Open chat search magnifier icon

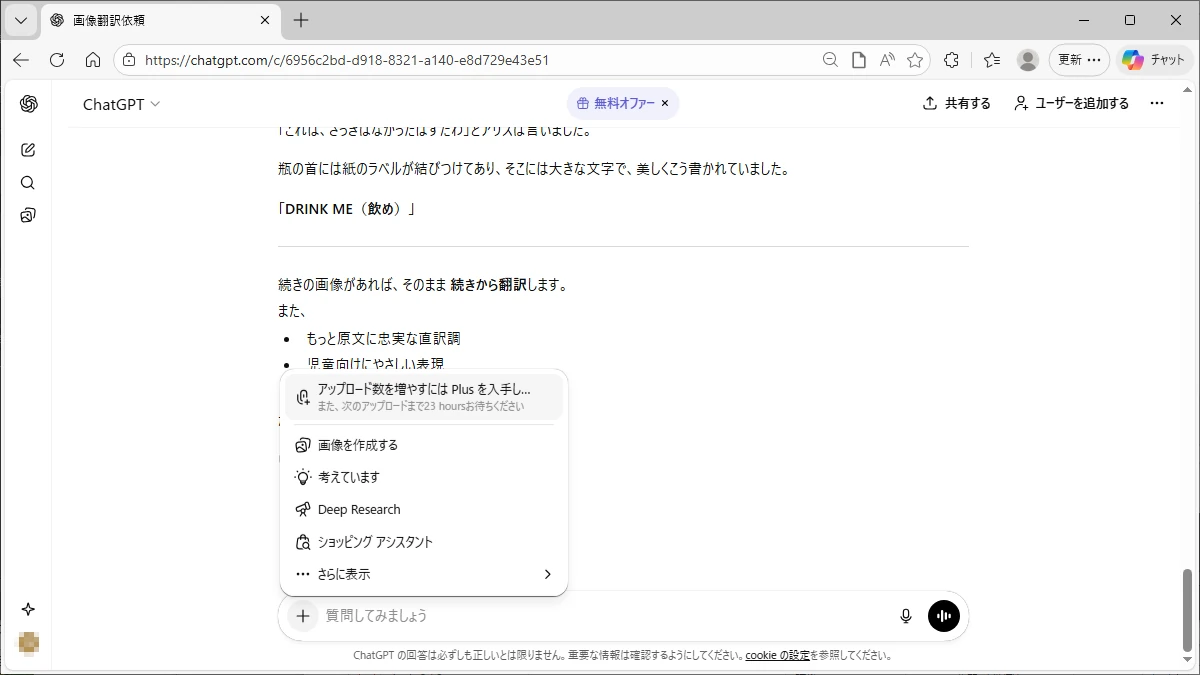click(28, 183)
